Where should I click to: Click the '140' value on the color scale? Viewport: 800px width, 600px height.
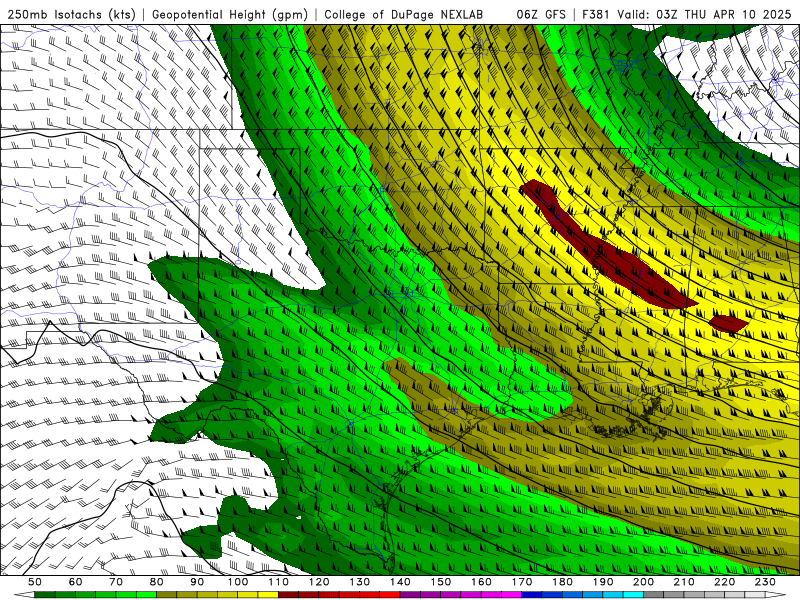400,582
